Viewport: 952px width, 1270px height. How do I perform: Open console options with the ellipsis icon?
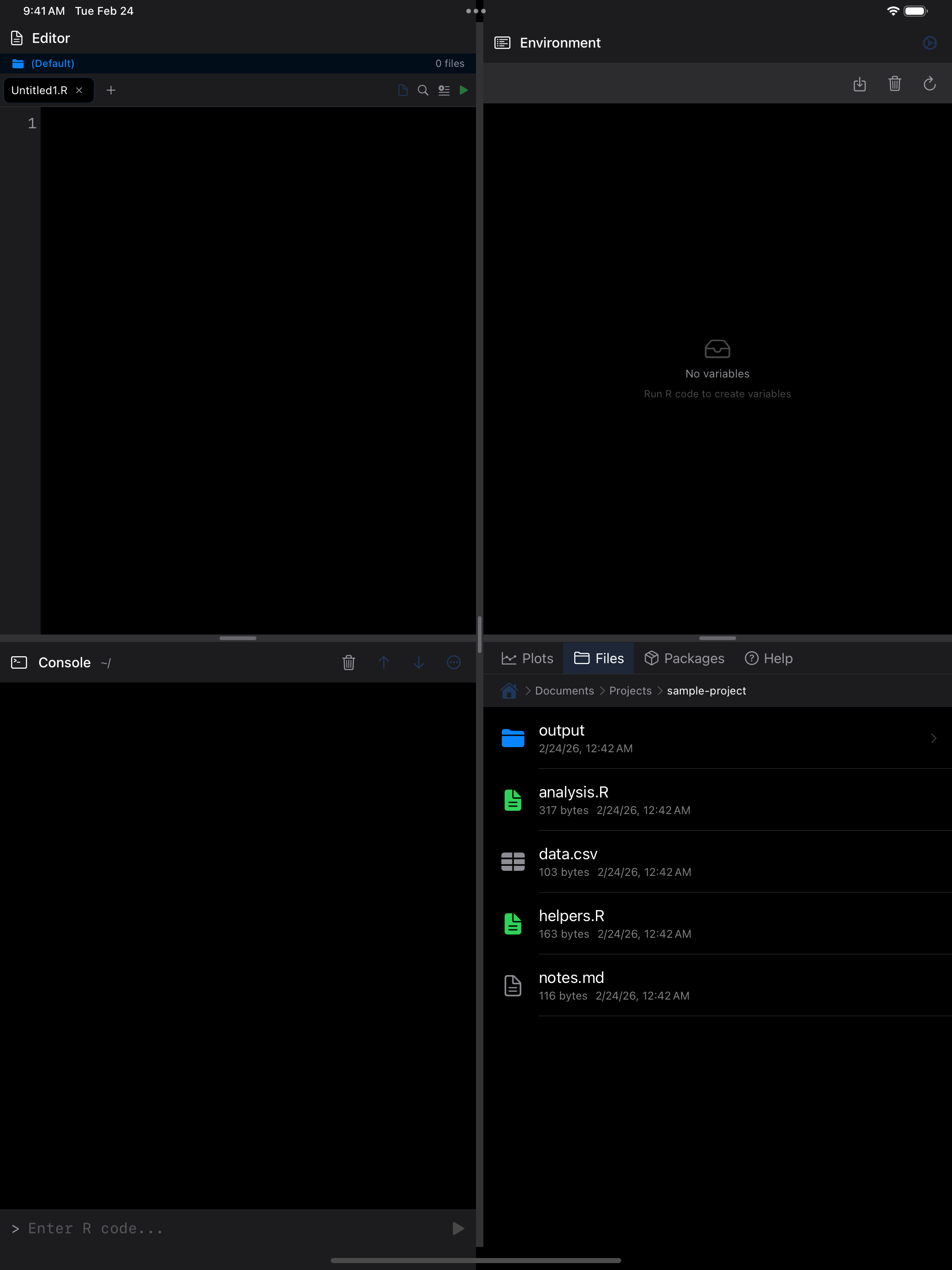(x=453, y=662)
